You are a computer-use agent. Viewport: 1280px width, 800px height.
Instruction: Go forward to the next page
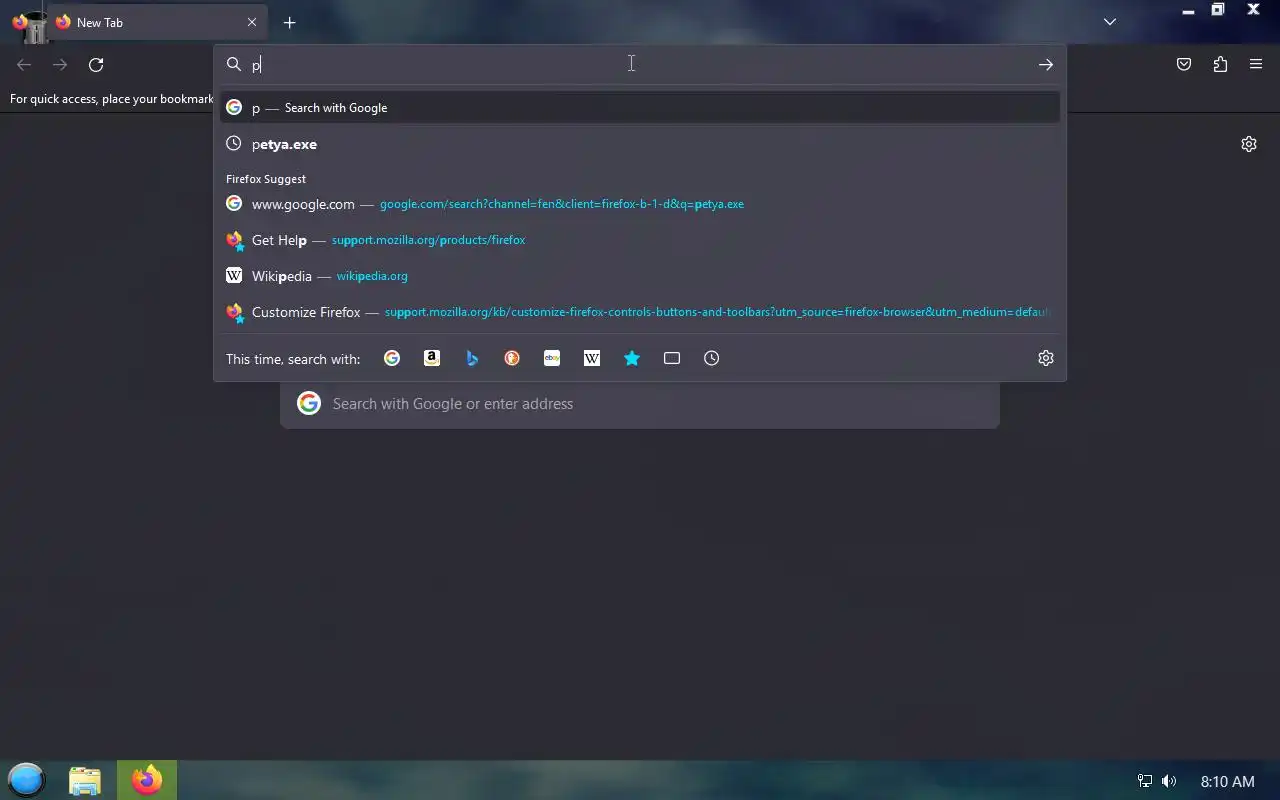point(60,65)
